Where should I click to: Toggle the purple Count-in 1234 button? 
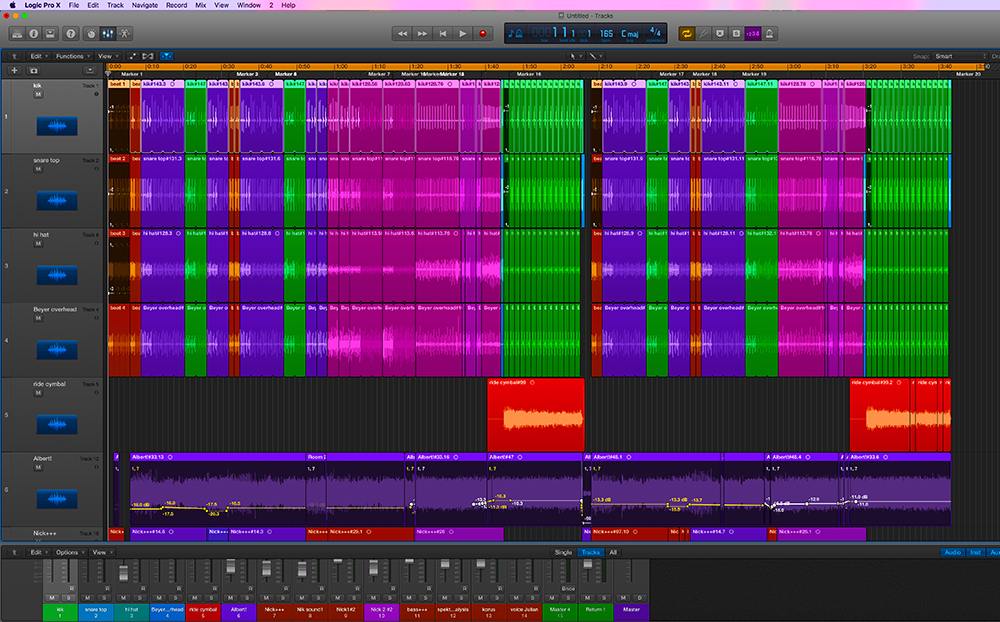(x=753, y=34)
